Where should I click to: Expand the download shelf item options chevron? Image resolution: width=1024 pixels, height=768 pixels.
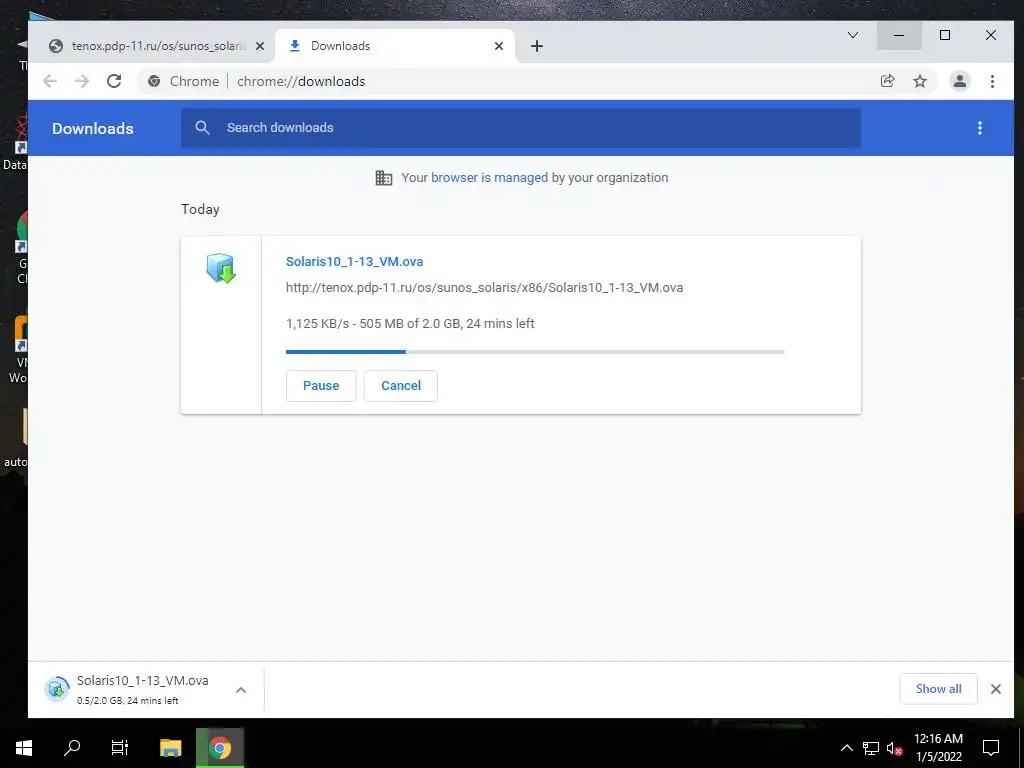(241, 690)
